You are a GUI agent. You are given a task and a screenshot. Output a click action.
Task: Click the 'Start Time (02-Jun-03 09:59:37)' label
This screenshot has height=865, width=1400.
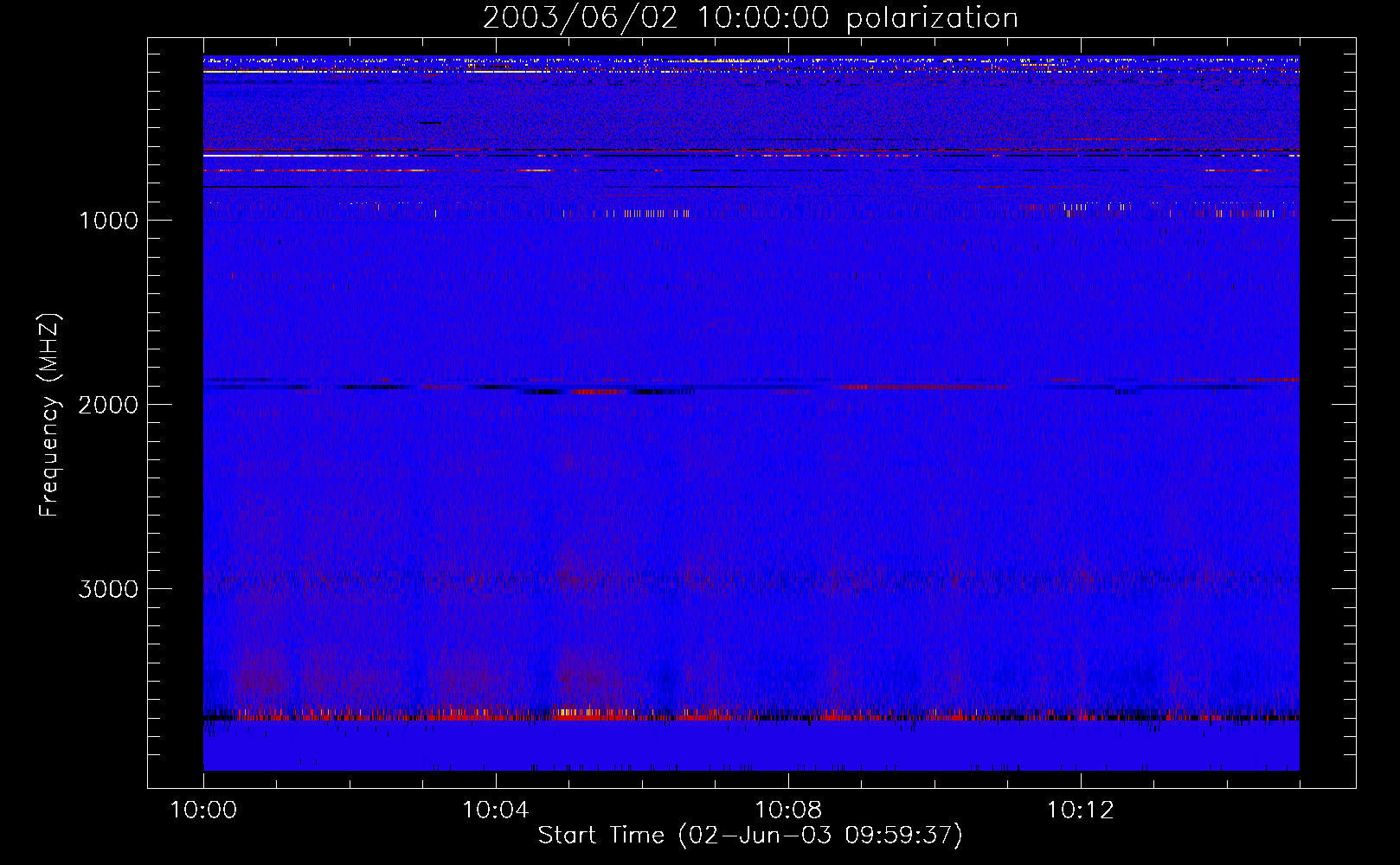pos(750,836)
